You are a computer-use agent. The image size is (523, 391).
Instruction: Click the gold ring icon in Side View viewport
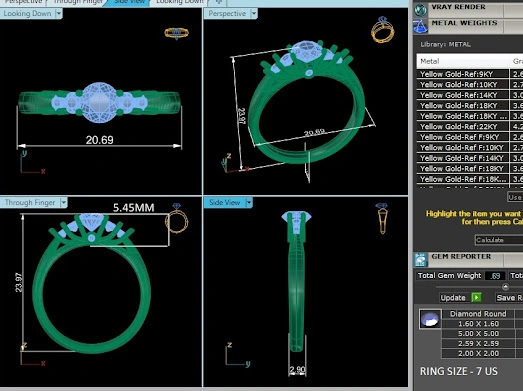tap(382, 219)
